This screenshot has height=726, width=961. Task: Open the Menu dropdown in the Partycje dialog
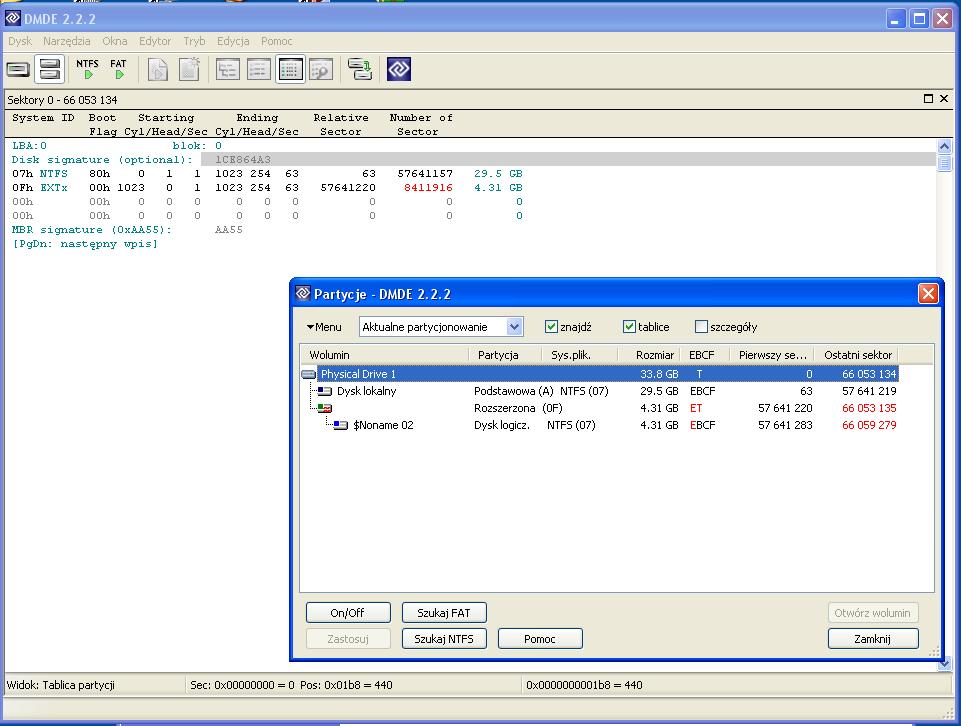pyautogui.click(x=324, y=327)
